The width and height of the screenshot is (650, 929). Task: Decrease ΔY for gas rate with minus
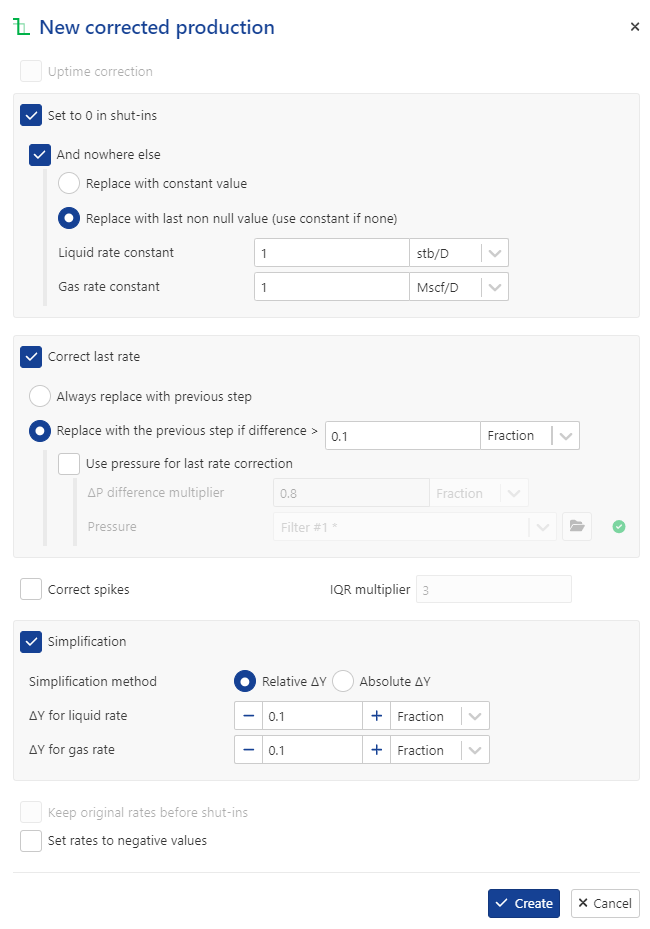pyautogui.click(x=249, y=749)
